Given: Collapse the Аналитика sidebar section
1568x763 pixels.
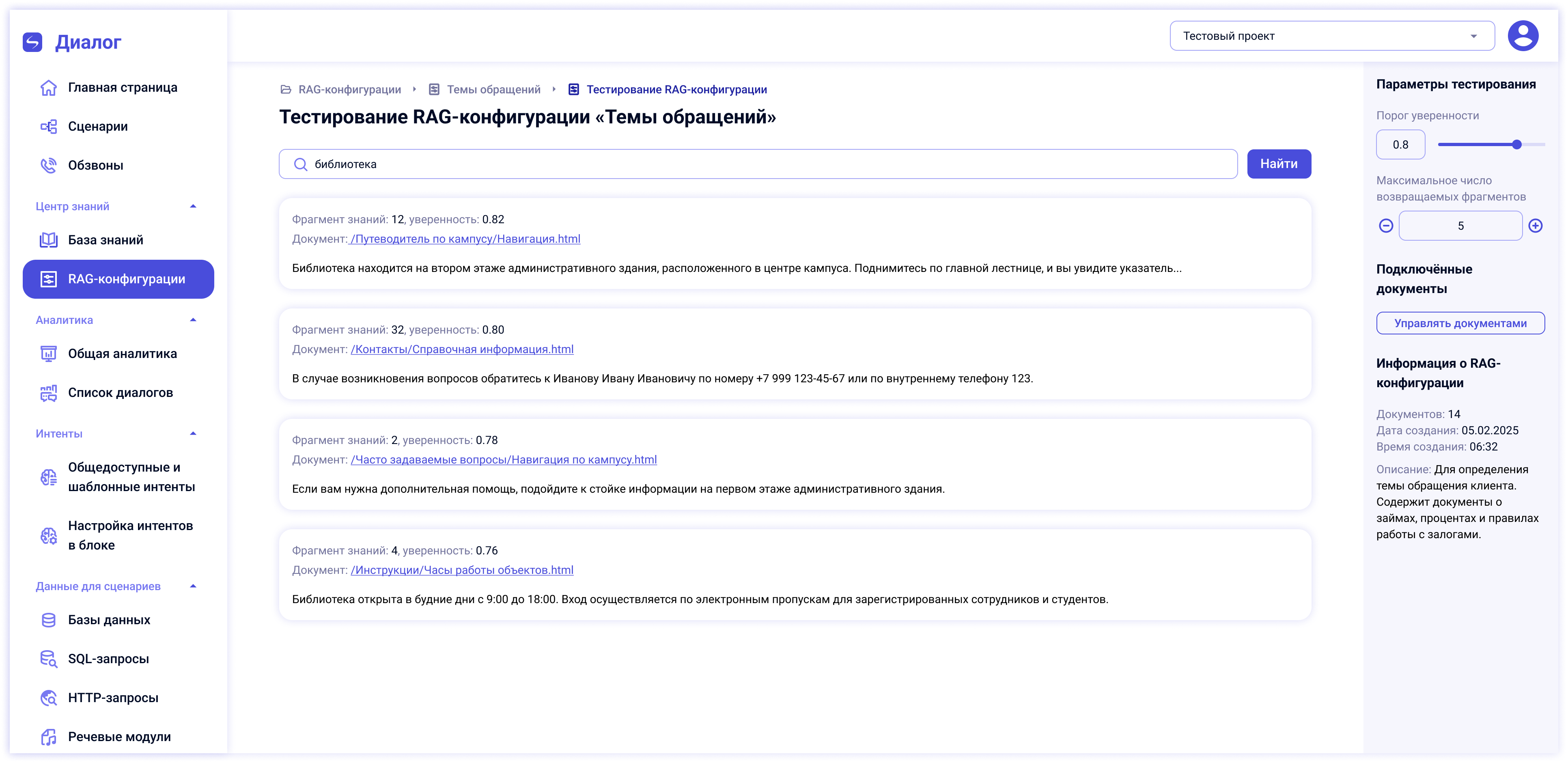Looking at the screenshot, I should [x=193, y=320].
